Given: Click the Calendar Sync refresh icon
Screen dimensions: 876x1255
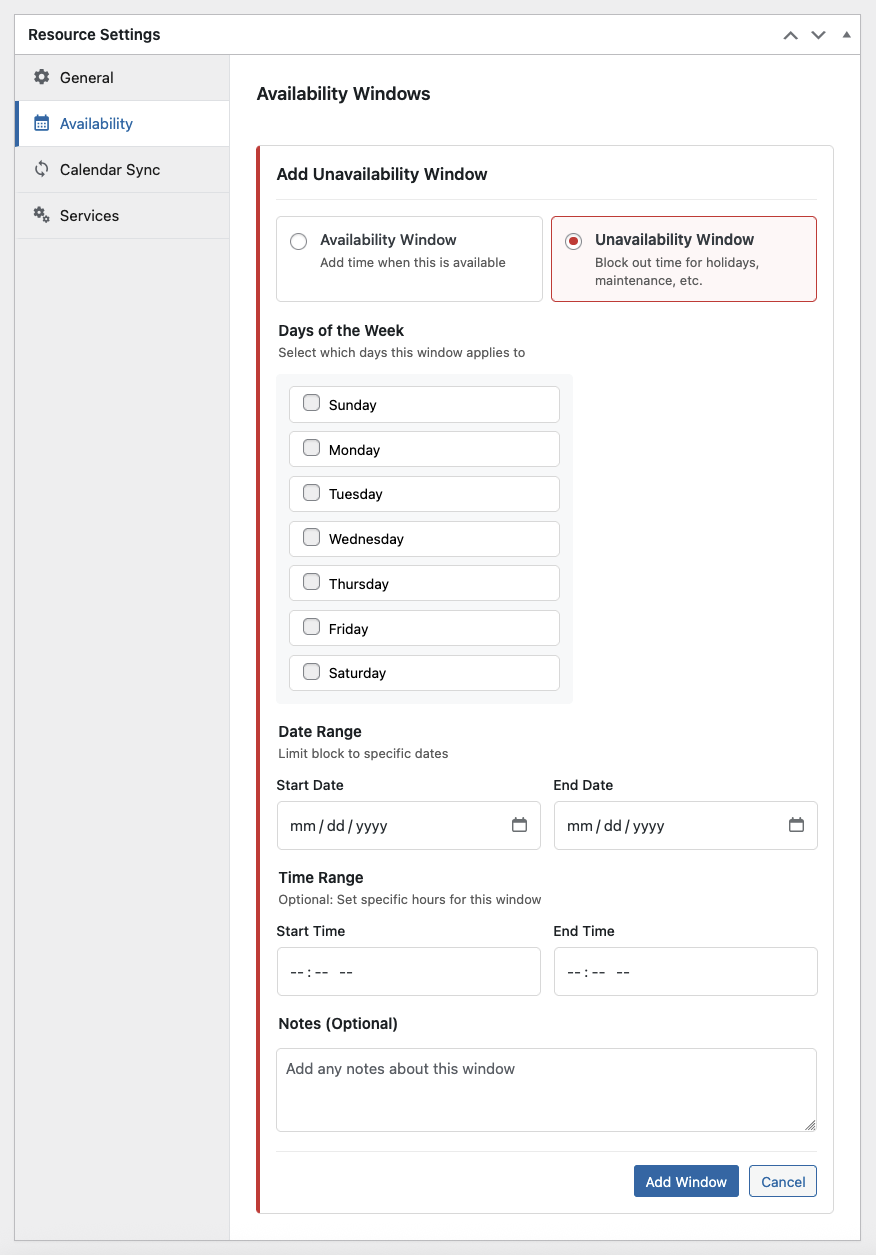Looking at the screenshot, I should pyautogui.click(x=41, y=169).
